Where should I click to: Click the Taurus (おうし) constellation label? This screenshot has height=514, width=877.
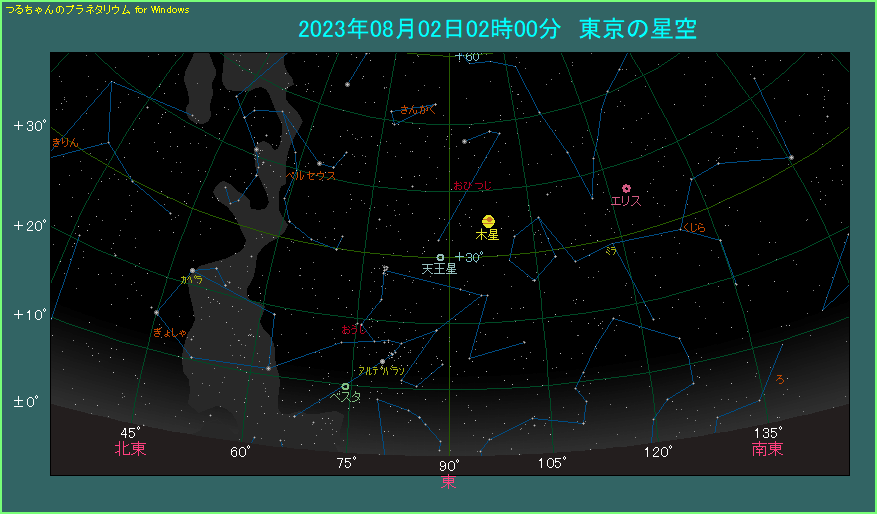(354, 329)
